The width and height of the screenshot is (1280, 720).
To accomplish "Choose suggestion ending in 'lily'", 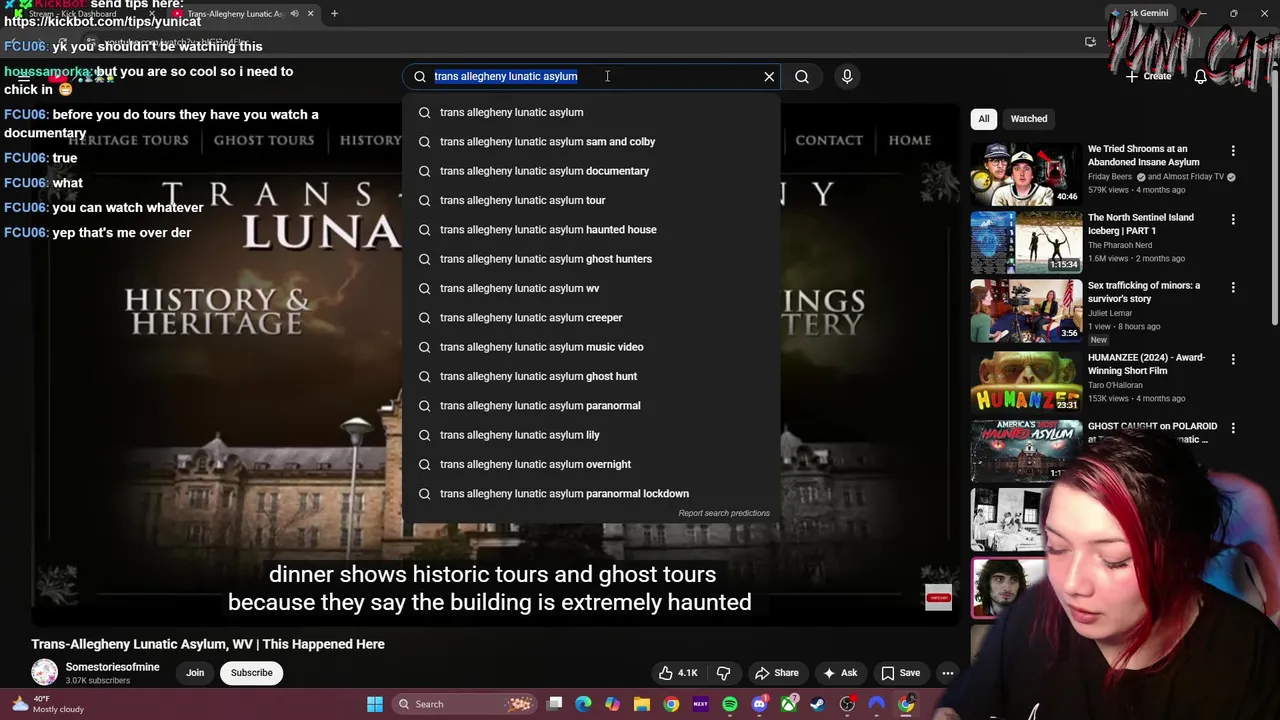I will pos(591,435).
